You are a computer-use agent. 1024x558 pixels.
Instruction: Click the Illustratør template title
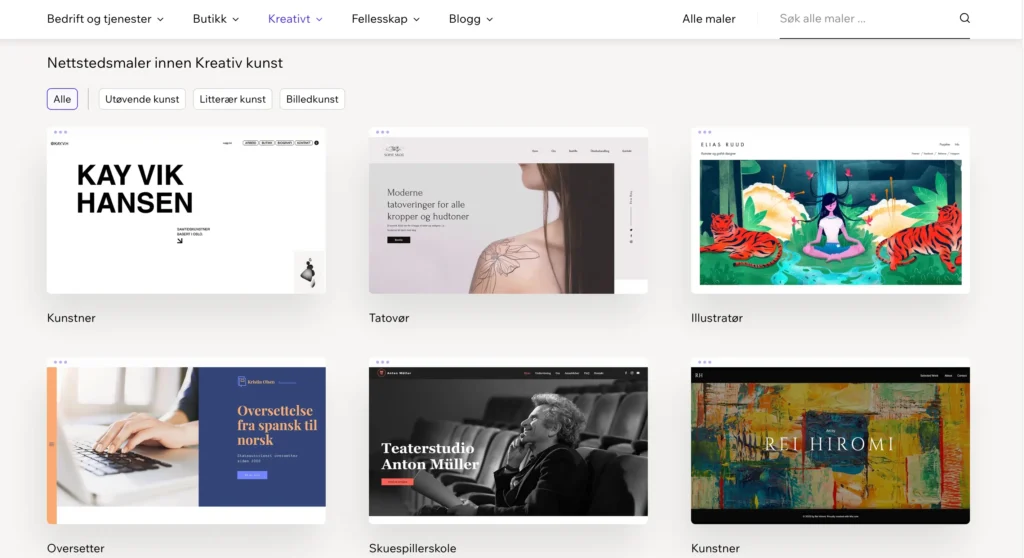pos(717,318)
